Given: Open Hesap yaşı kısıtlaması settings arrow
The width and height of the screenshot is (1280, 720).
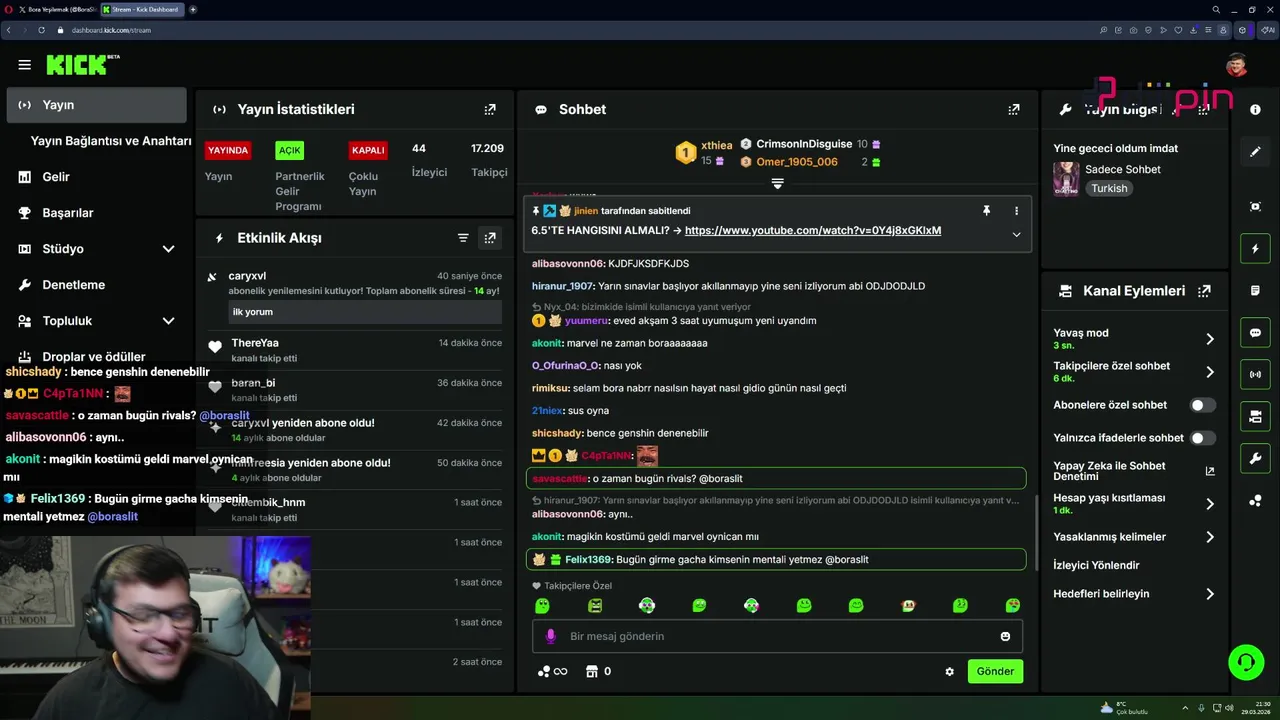Looking at the screenshot, I should coord(1209,504).
